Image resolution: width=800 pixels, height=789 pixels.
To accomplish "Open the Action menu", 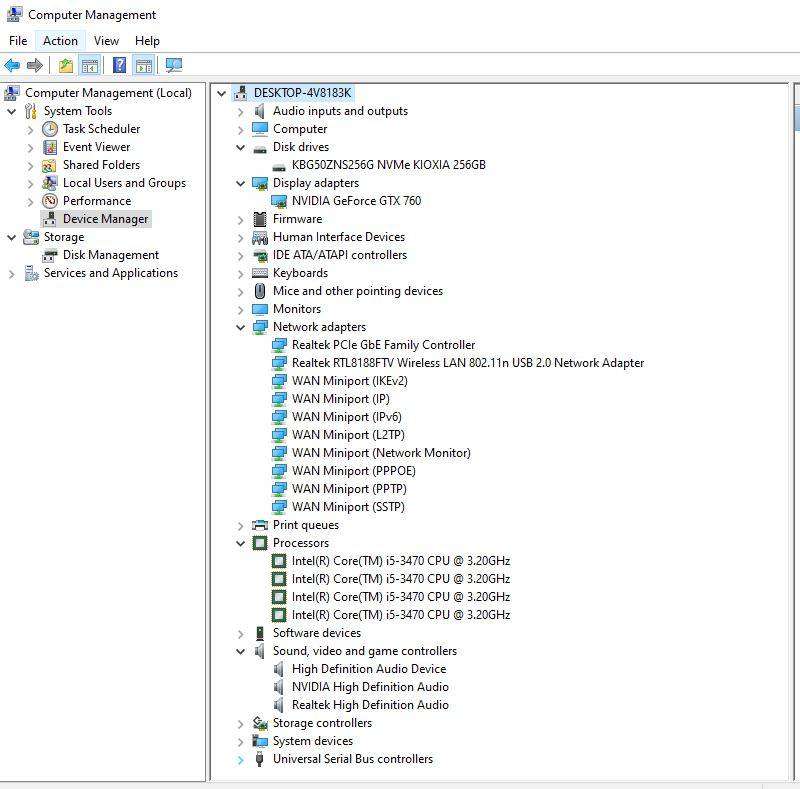I will coord(59,40).
